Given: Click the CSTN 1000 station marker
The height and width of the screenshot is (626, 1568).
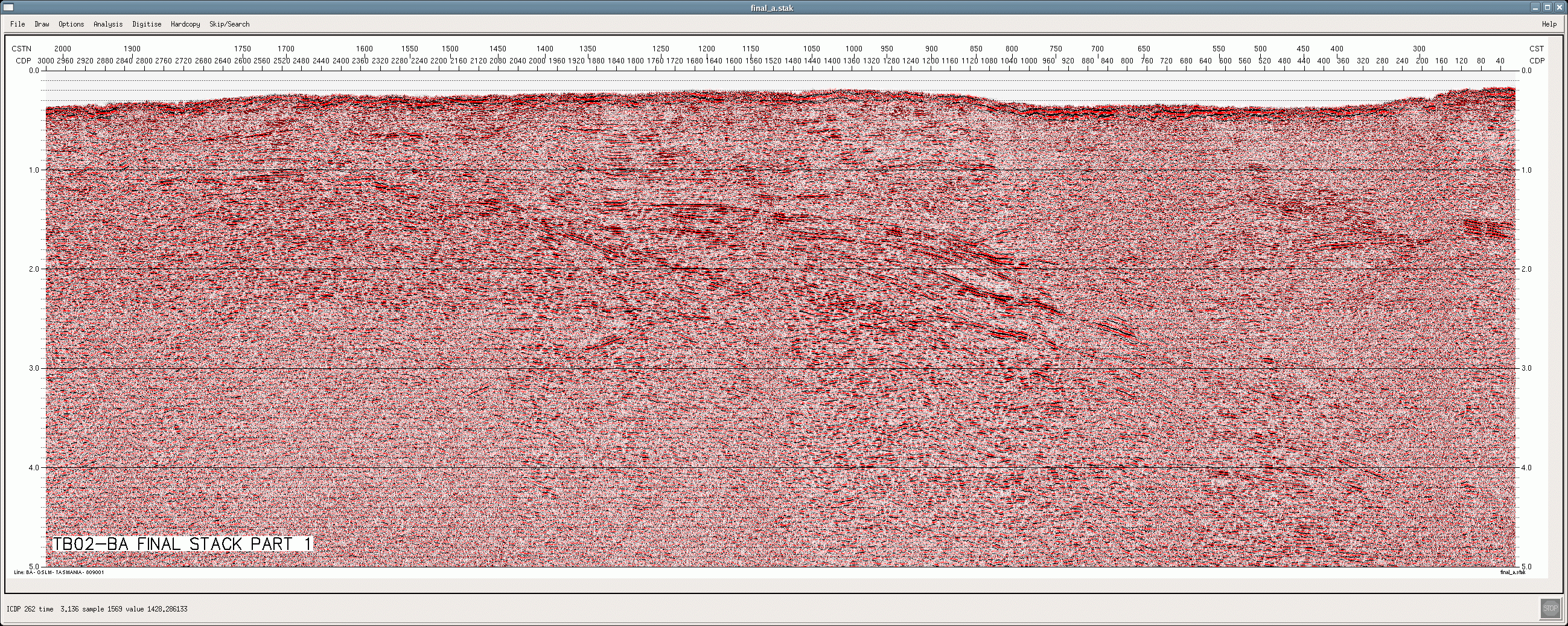Looking at the screenshot, I should [853, 49].
